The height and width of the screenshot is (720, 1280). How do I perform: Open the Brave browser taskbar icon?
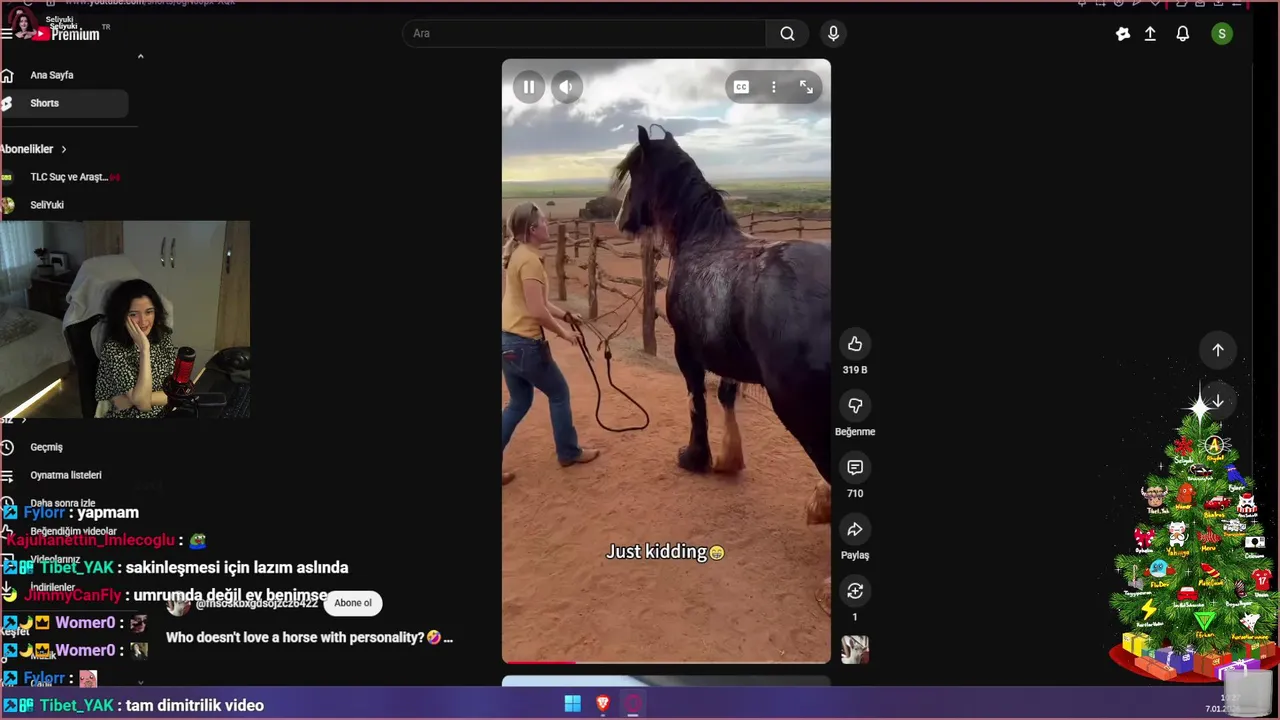point(603,704)
